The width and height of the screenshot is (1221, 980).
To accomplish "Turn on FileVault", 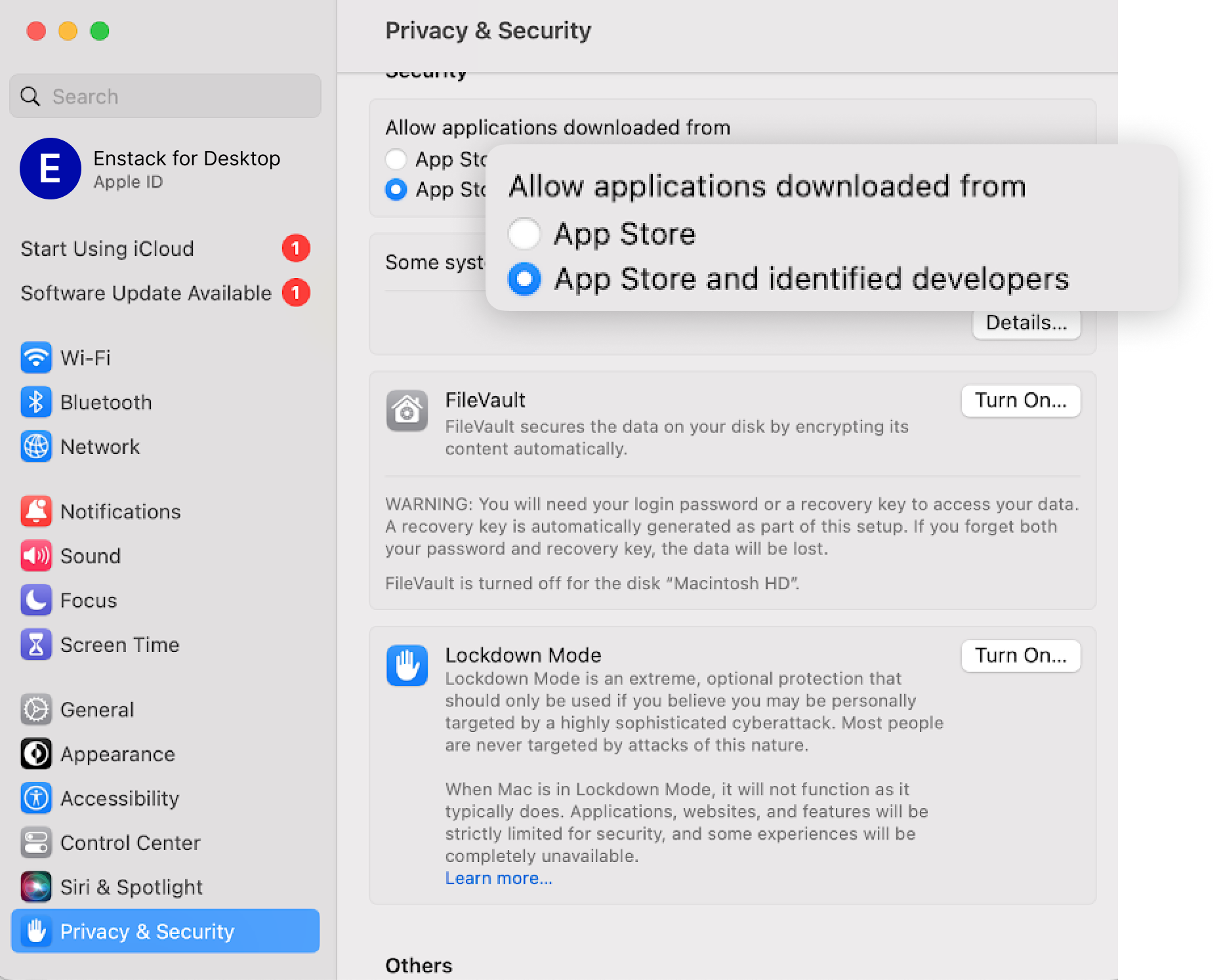I will 1021,400.
